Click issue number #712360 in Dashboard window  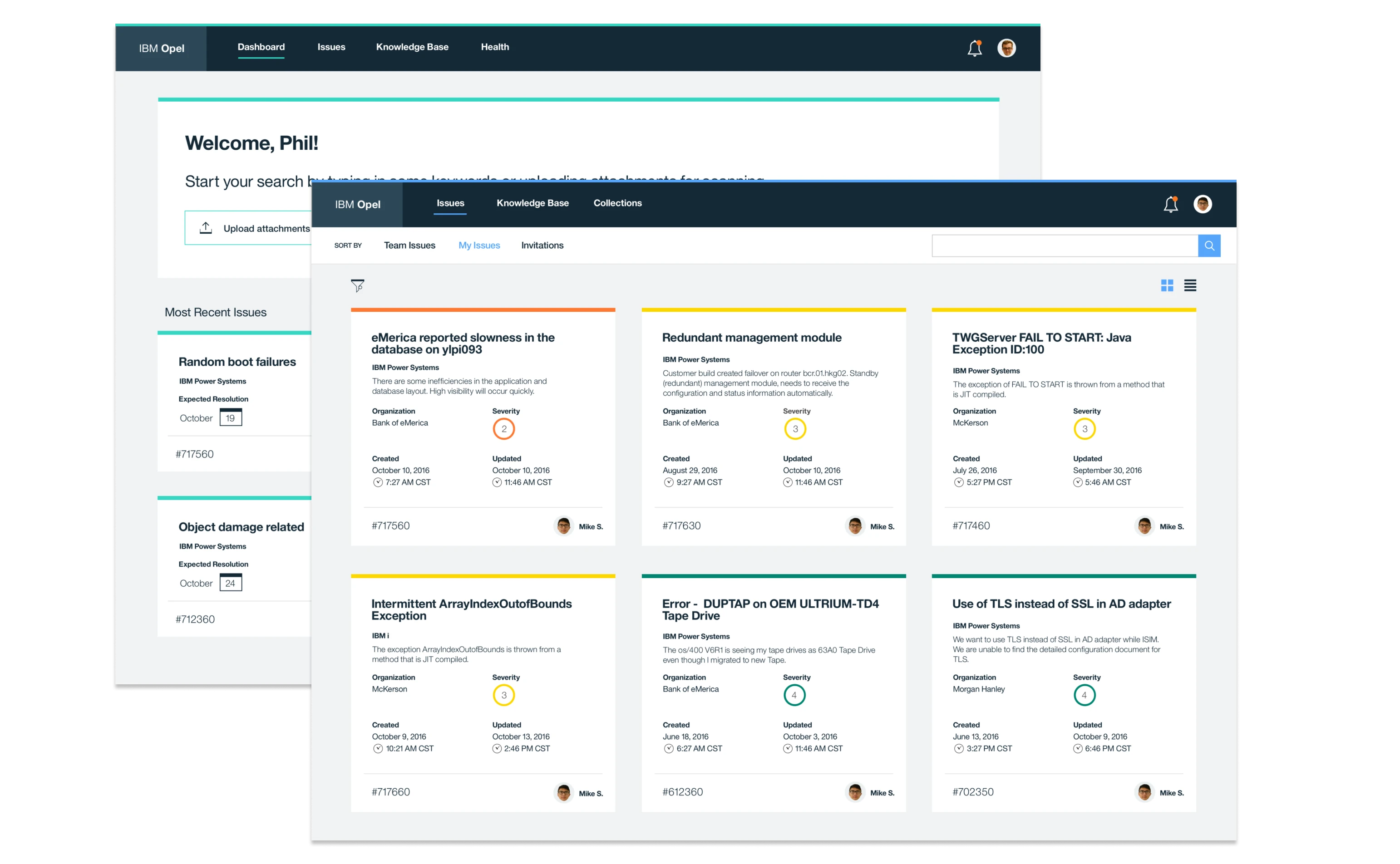pyautogui.click(x=195, y=619)
